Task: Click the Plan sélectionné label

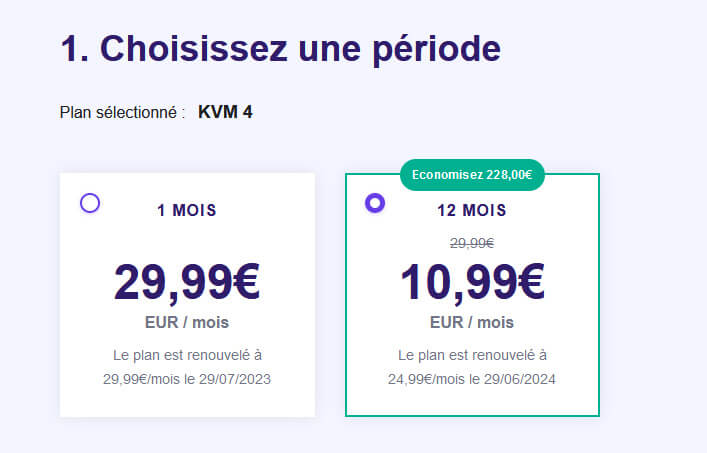Action: coord(122,113)
